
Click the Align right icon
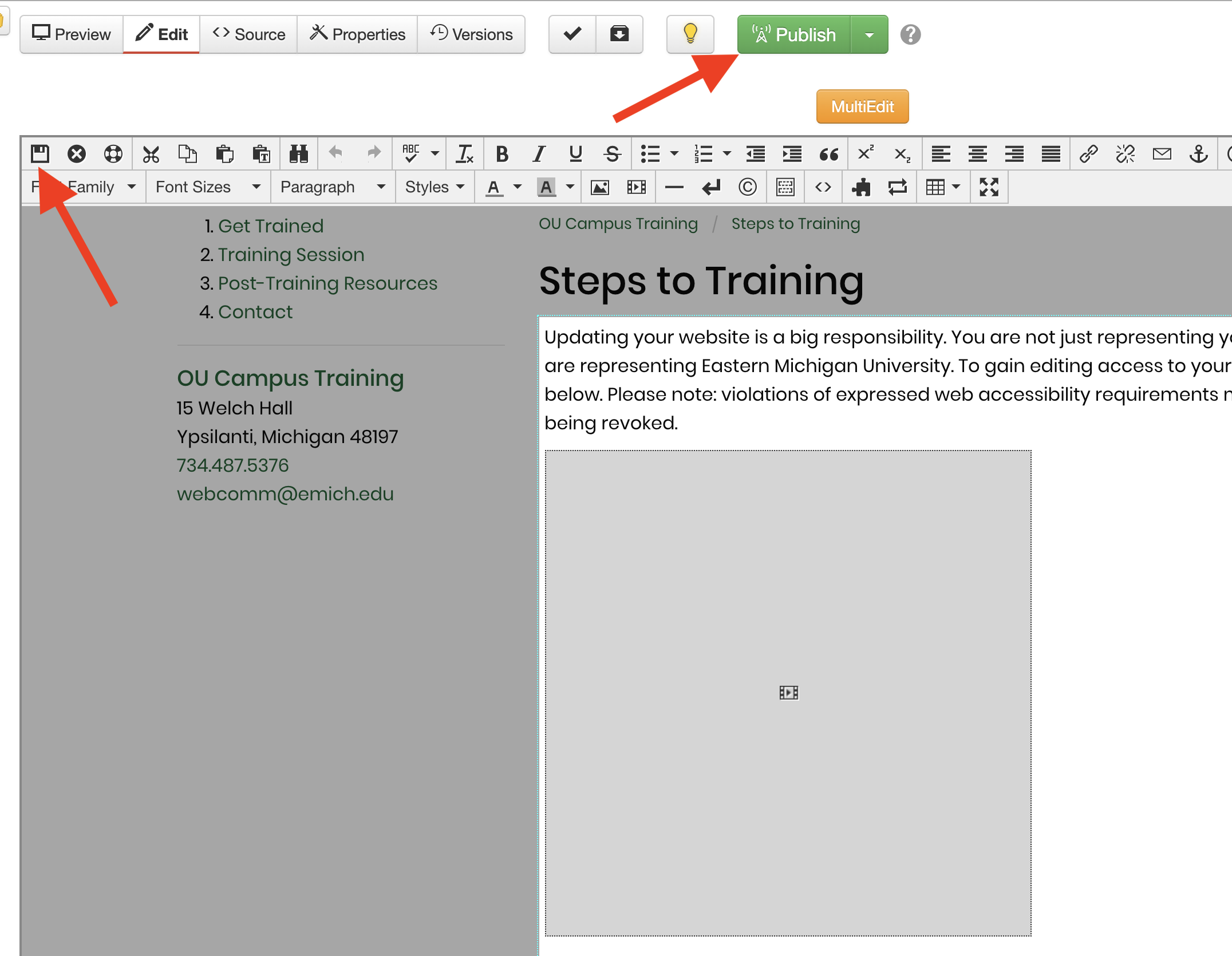(x=1014, y=153)
